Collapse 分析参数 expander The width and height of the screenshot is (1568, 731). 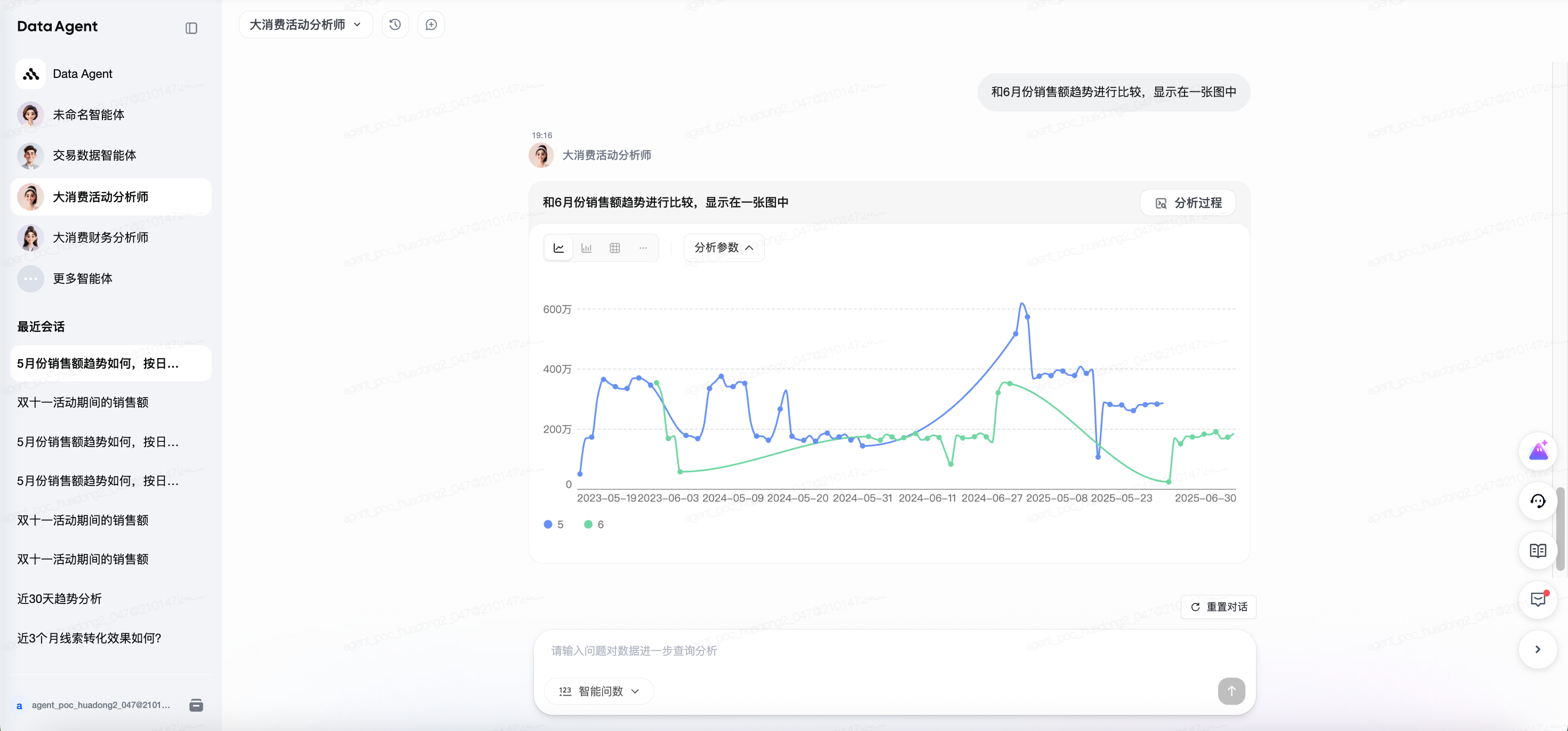click(723, 248)
